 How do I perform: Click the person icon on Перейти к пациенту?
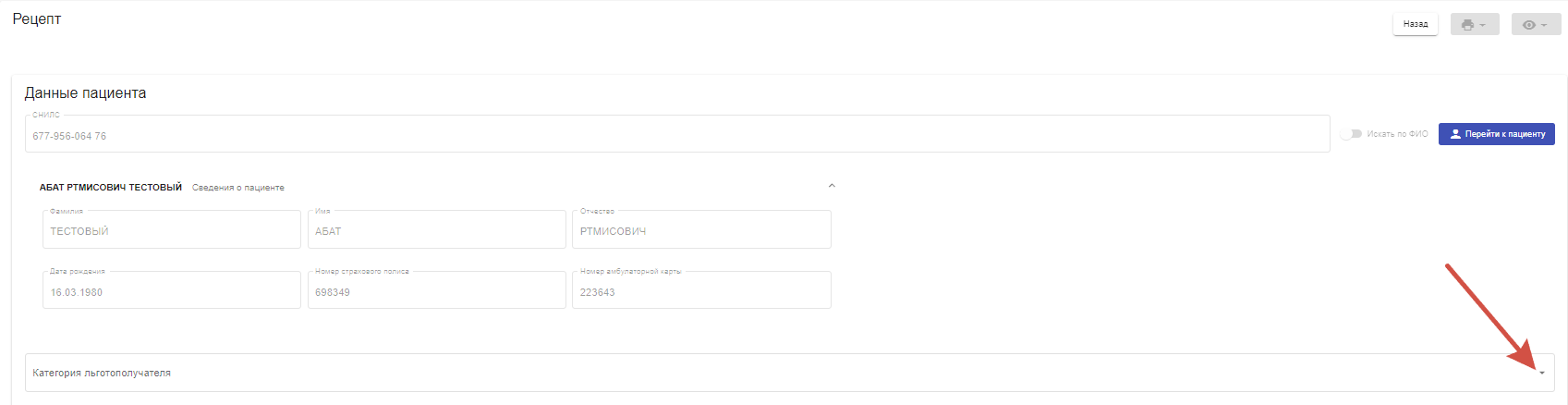click(x=1455, y=134)
